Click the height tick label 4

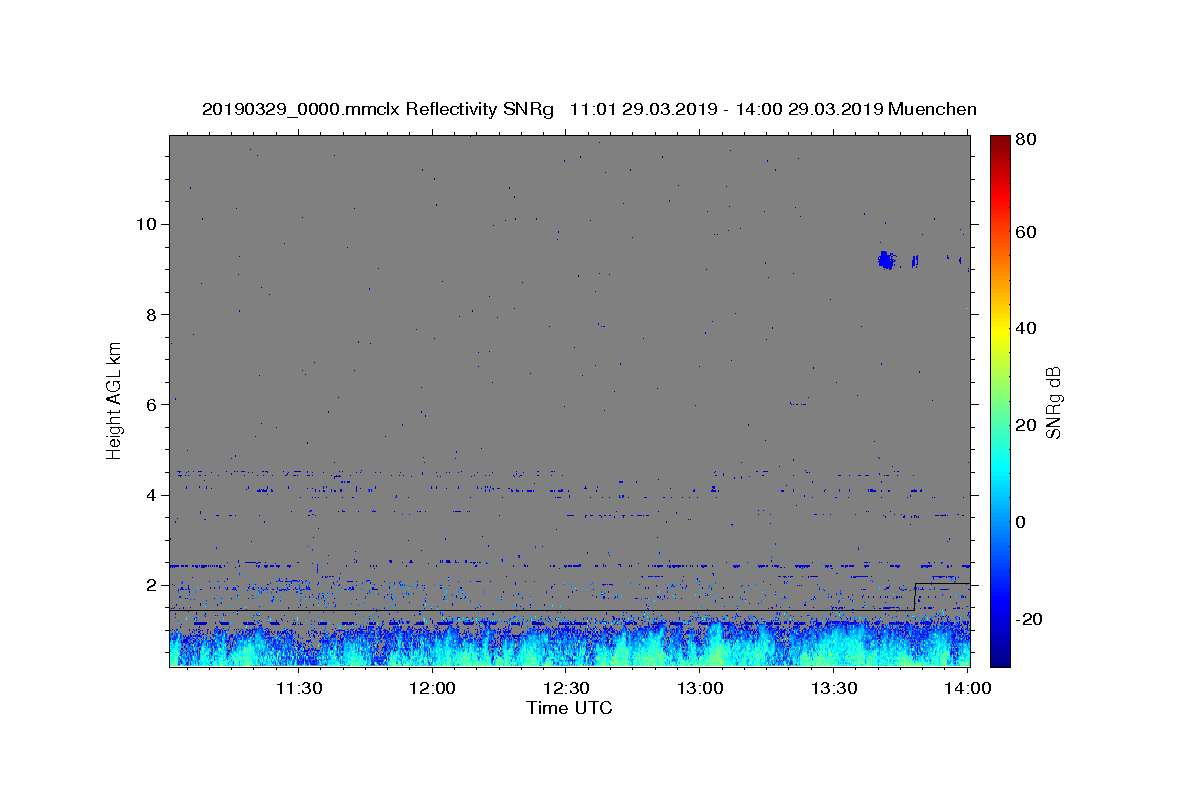pos(151,495)
